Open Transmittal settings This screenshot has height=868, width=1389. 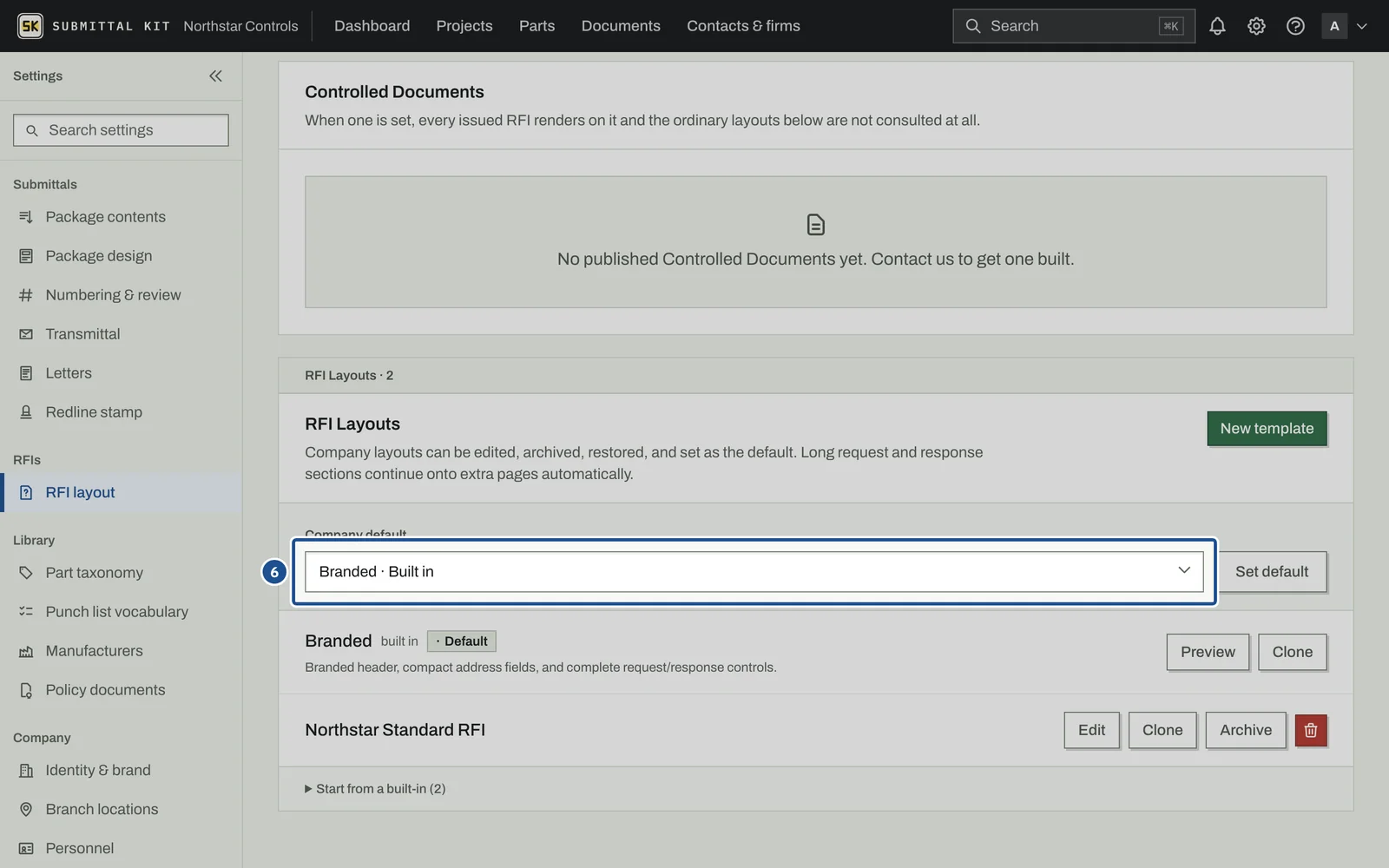pyautogui.click(x=121, y=334)
